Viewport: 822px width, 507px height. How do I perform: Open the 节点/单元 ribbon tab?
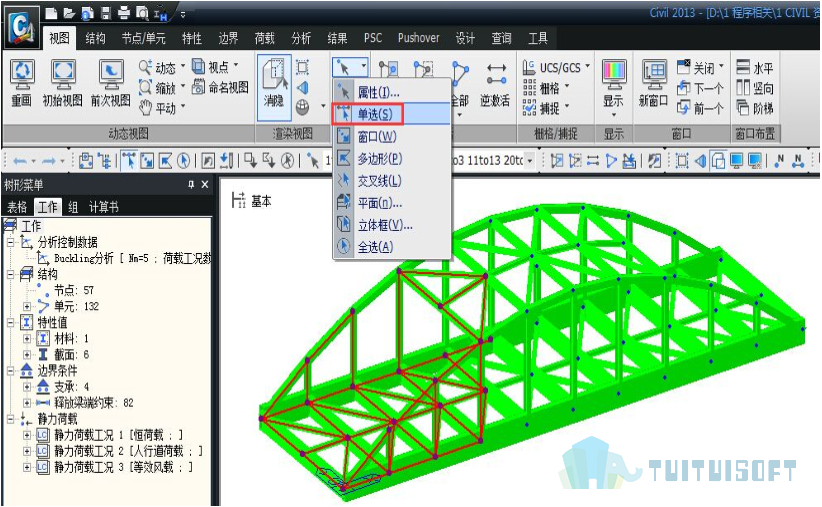click(143, 38)
